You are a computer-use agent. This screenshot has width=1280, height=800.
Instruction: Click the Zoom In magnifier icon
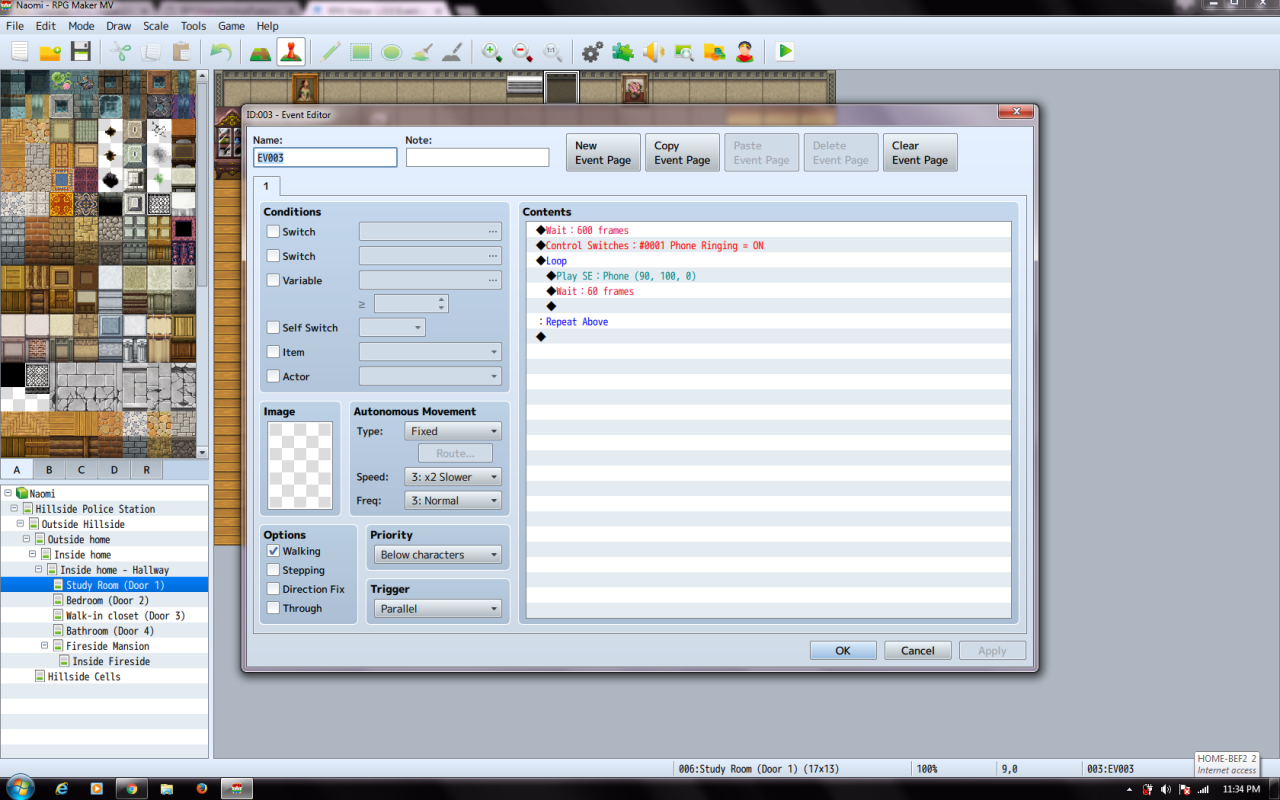point(492,52)
